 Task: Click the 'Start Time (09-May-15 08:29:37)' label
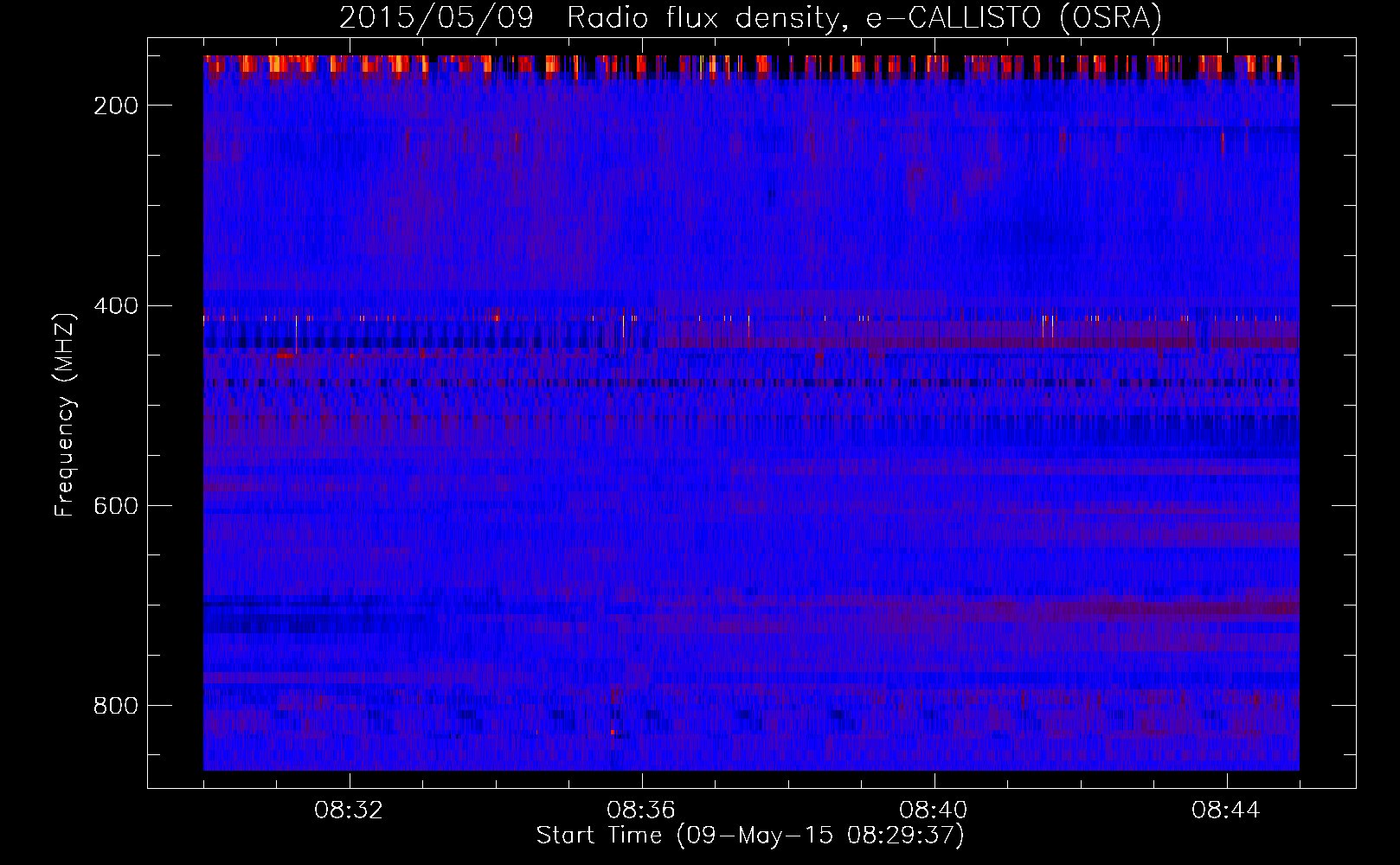[750, 836]
